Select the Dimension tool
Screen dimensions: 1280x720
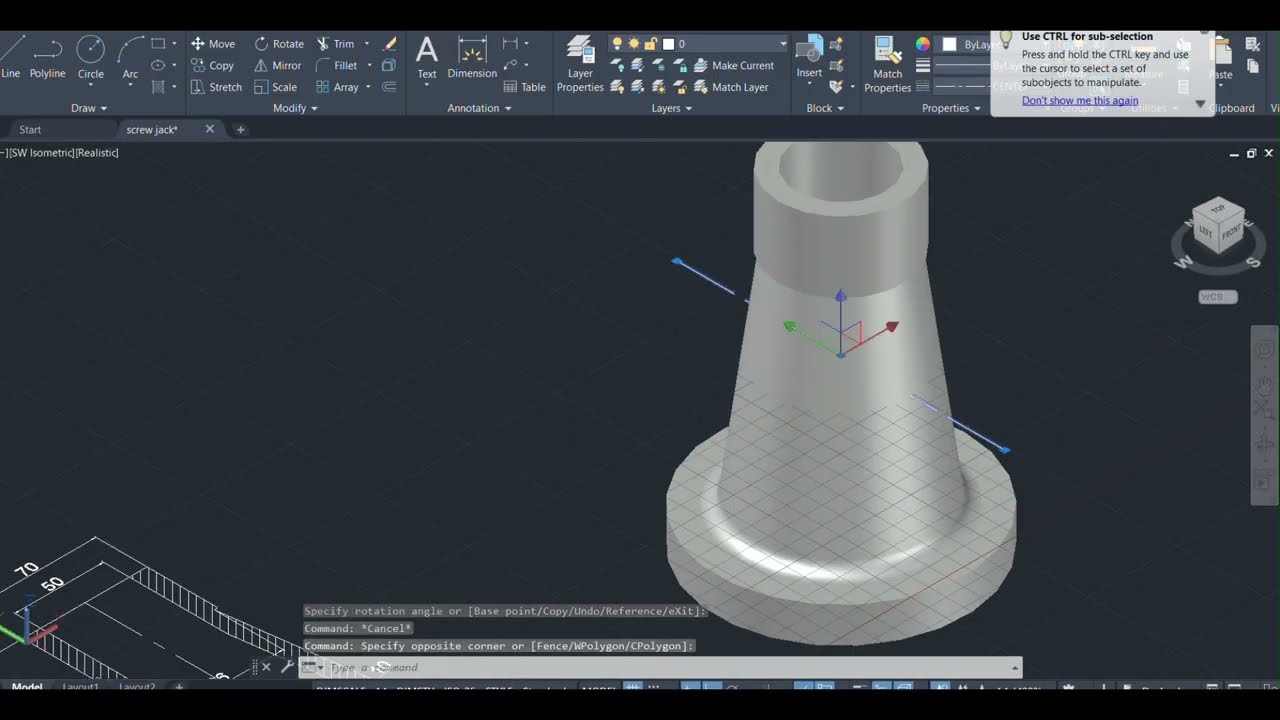[x=472, y=57]
